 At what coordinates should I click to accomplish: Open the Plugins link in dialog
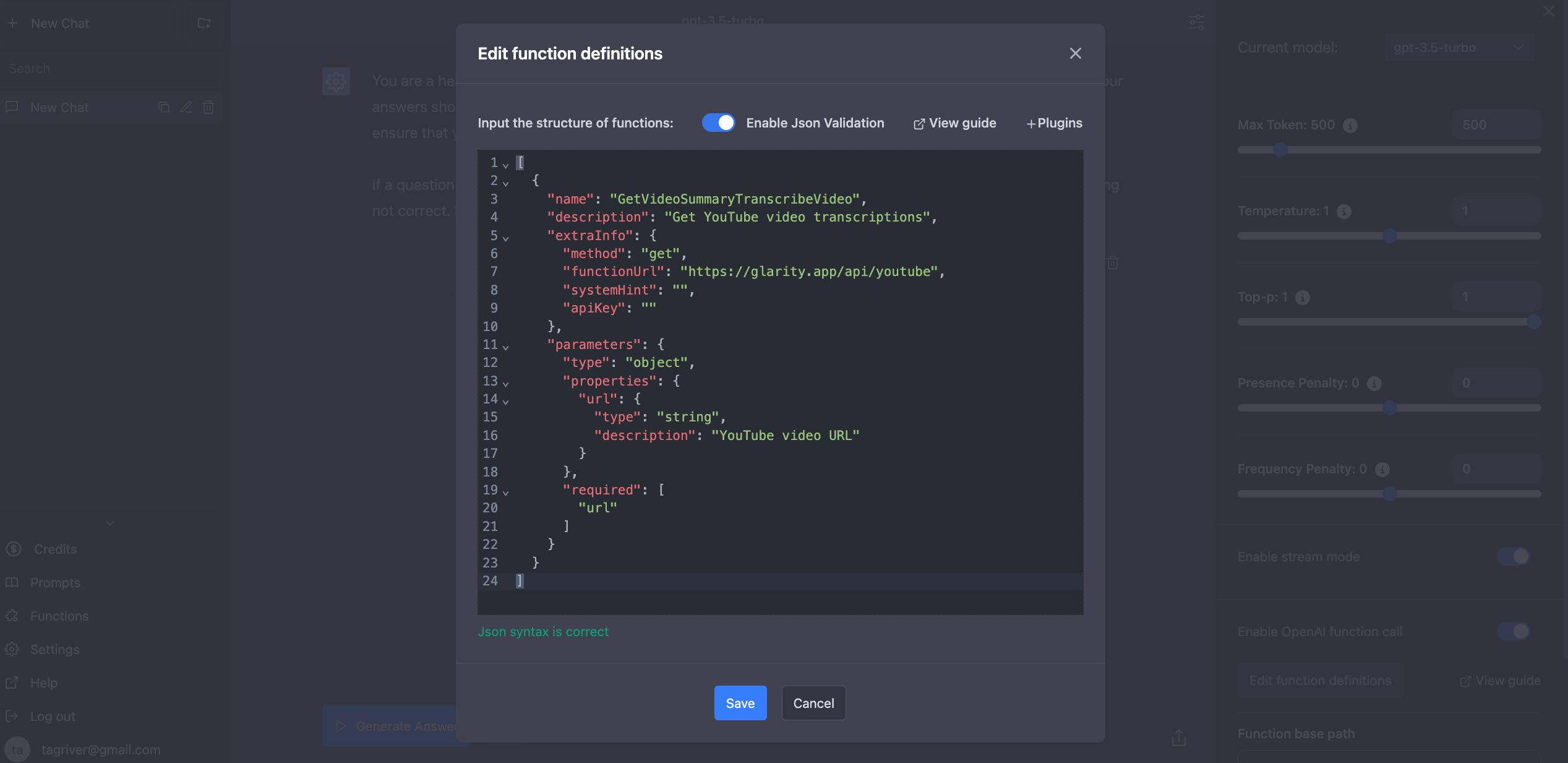point(1054,123)
